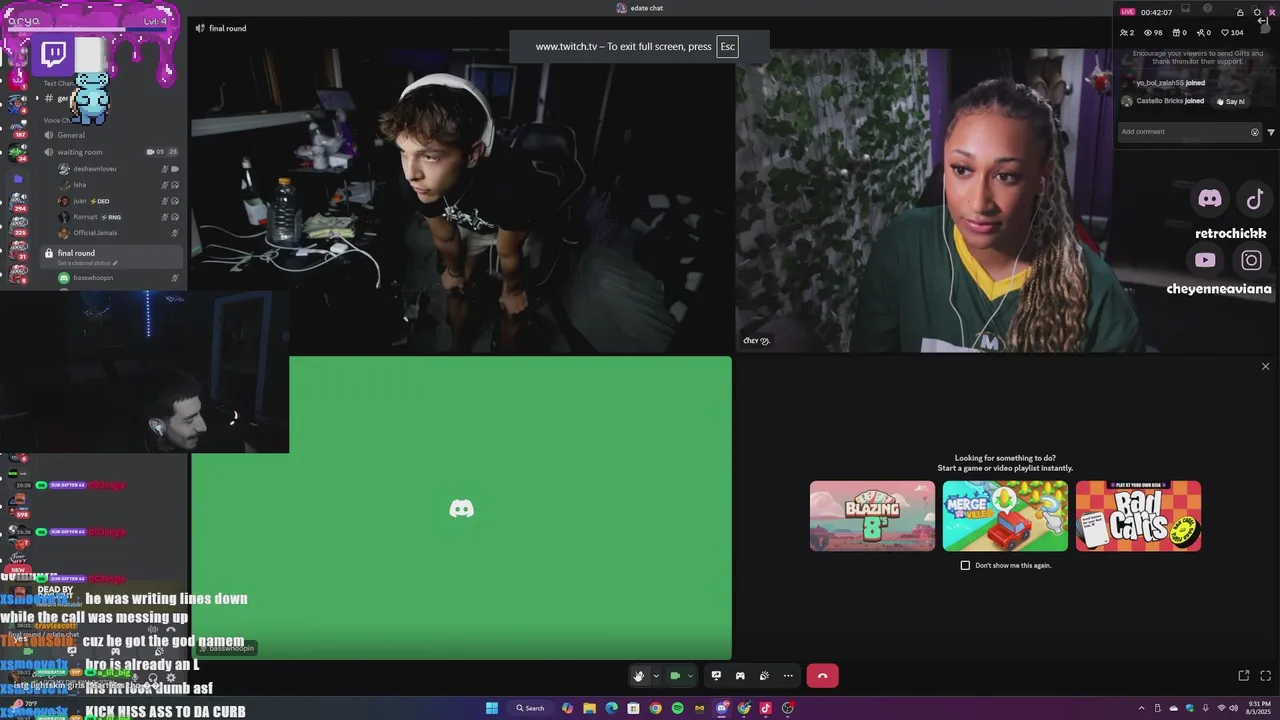This screenshot has width=1280, height=720.
Task: Click the reactions icon in the call bar
Action: 764,676
